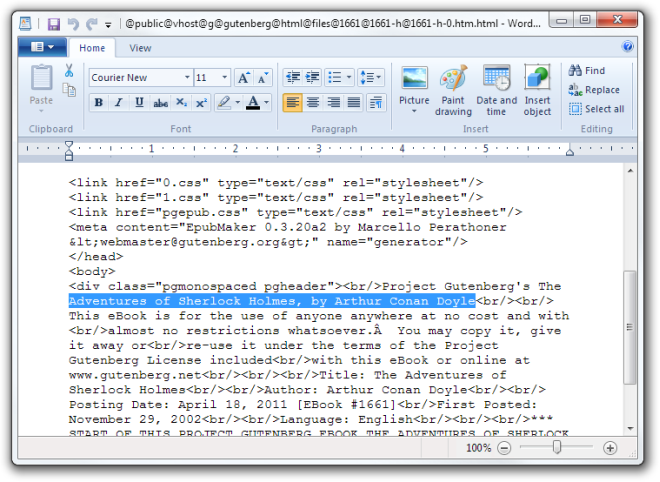Viewport: 660px width, 482px height.
Task: Open the Paste dropdown arrow
Action: (x=41, y=111)
